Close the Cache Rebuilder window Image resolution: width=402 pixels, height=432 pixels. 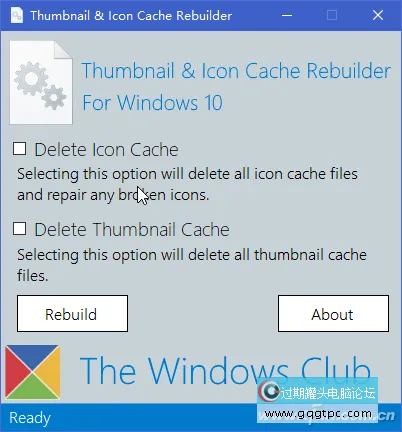(x=378, y=15)
